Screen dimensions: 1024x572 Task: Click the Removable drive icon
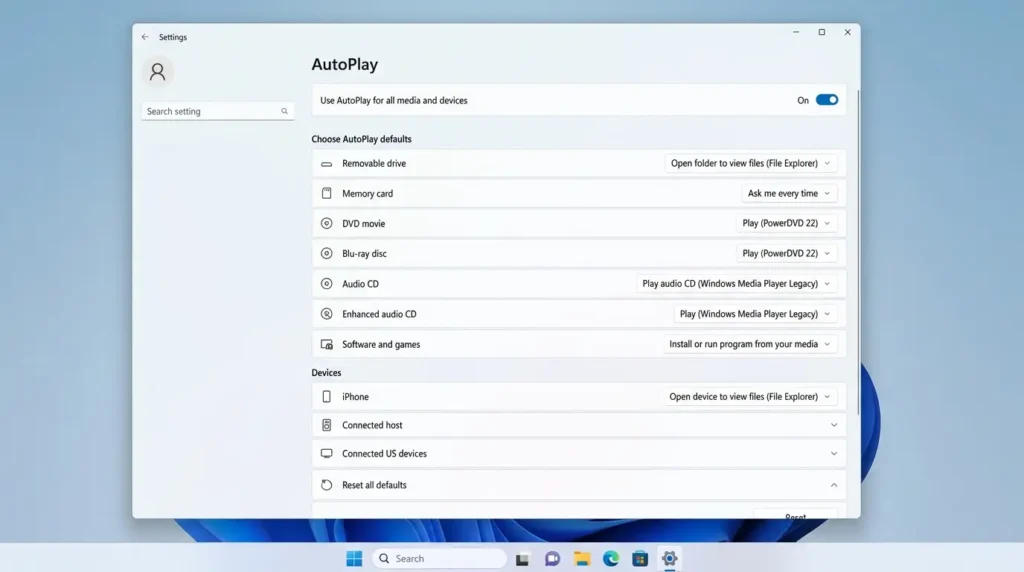[x=327, y=164]
